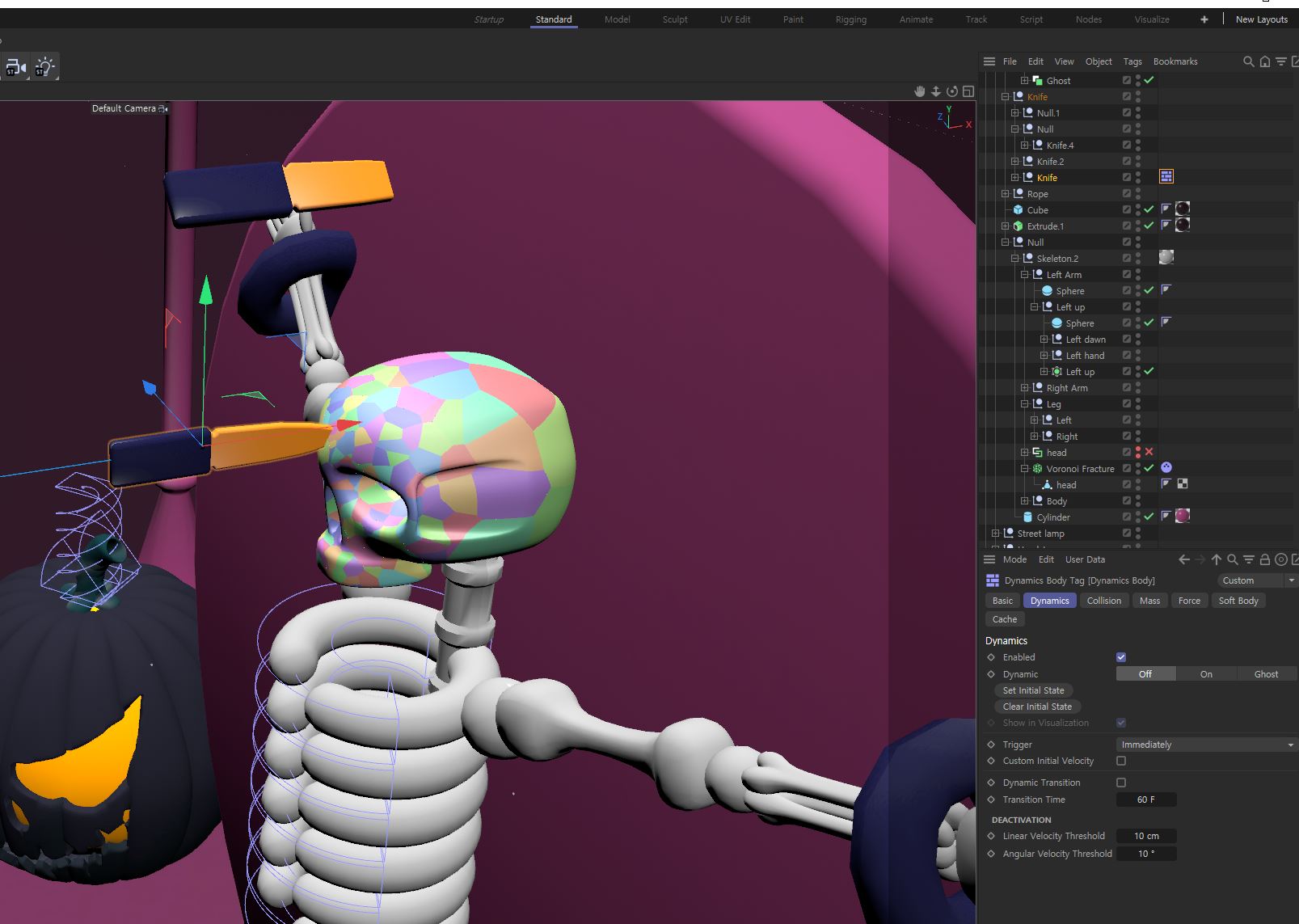The height and width of the screenshot is (924, 1299).
Task: Open the Bookmarks menu in Object Manager
Action: coord(1175,61)
